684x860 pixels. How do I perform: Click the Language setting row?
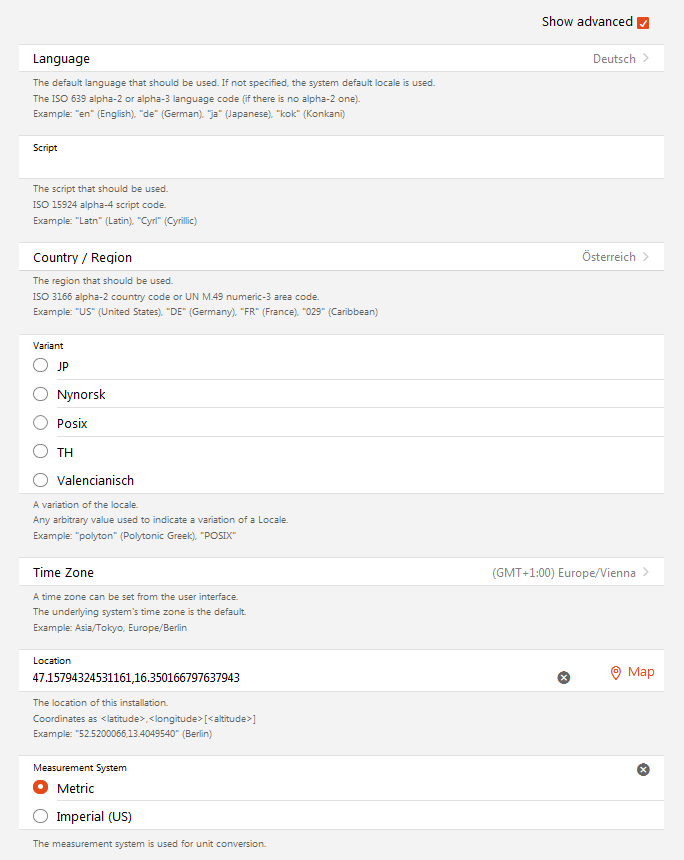(x=300, y=59)
